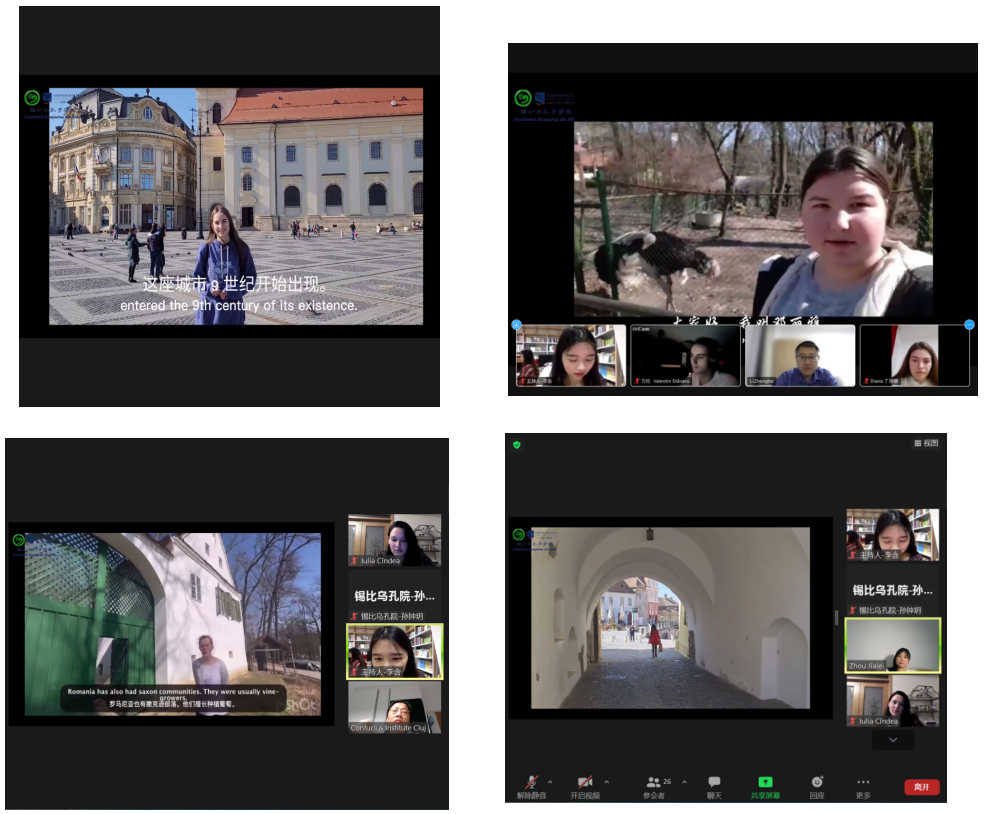Click the unmute microphone icon (解除静音)

pyautogui.click(x=531, y=782)
